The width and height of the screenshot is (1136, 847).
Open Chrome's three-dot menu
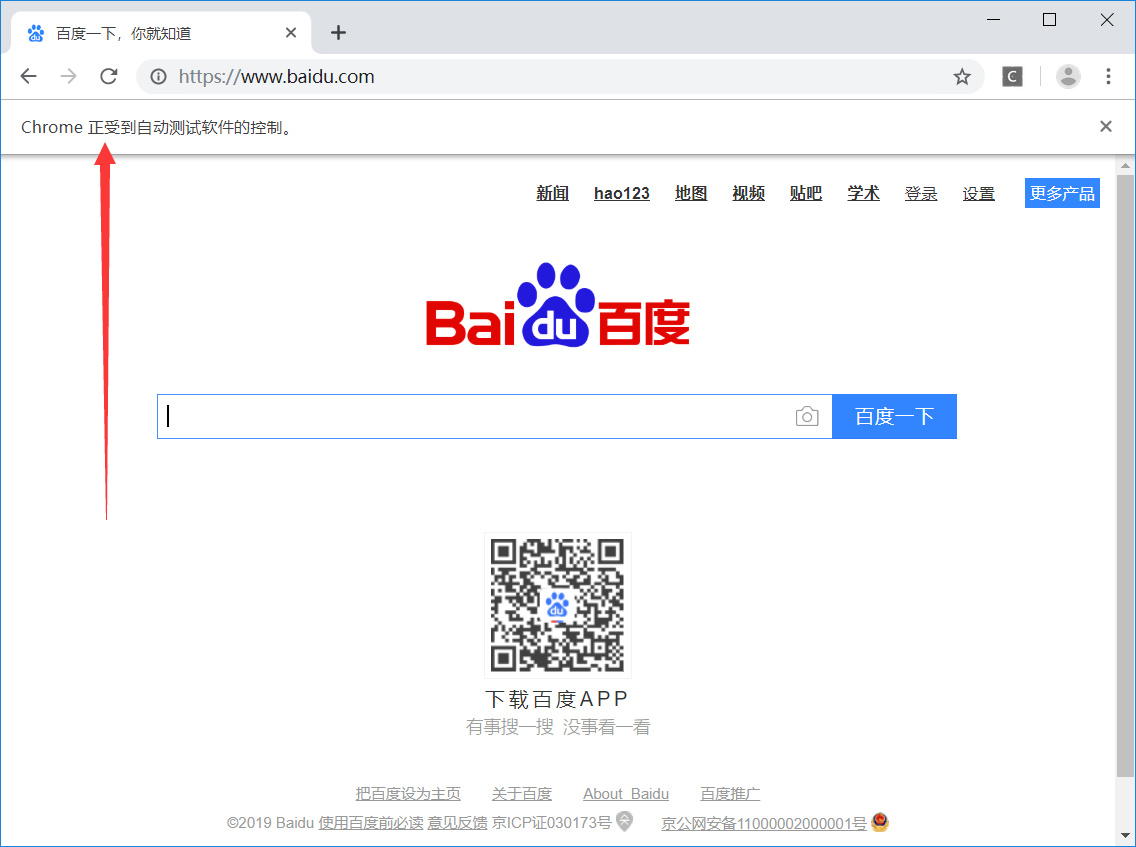point(1108,76)
